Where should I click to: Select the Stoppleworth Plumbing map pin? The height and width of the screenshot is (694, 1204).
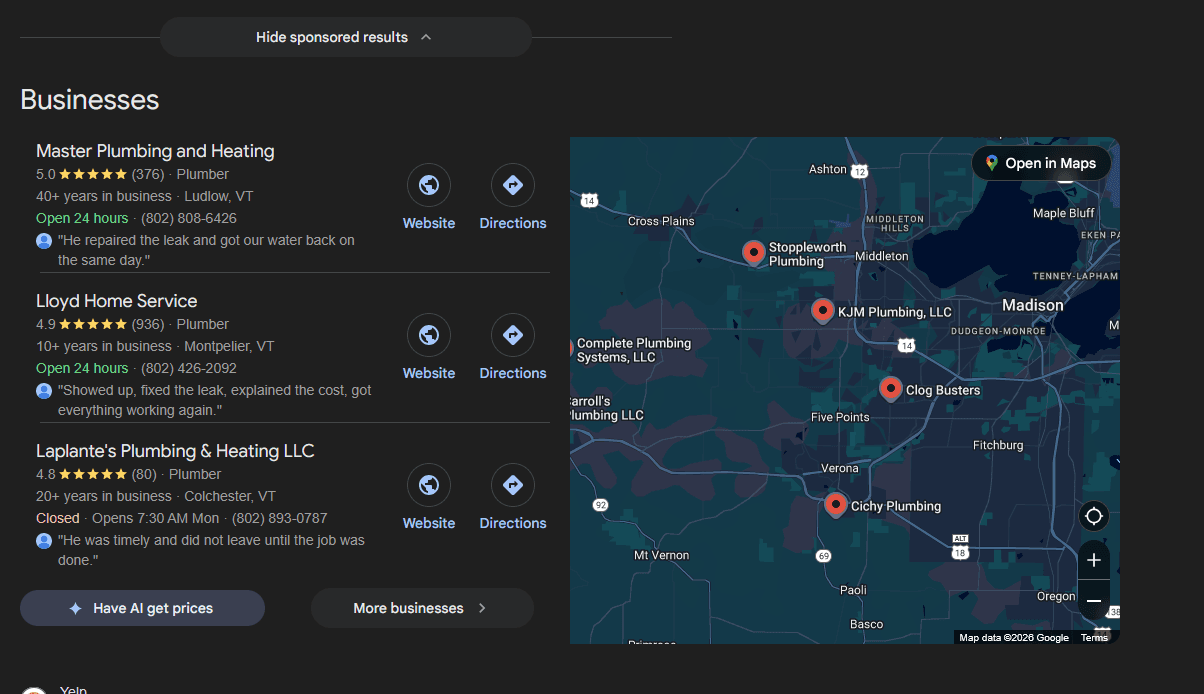pyautogui.click(x=754, y=252)
